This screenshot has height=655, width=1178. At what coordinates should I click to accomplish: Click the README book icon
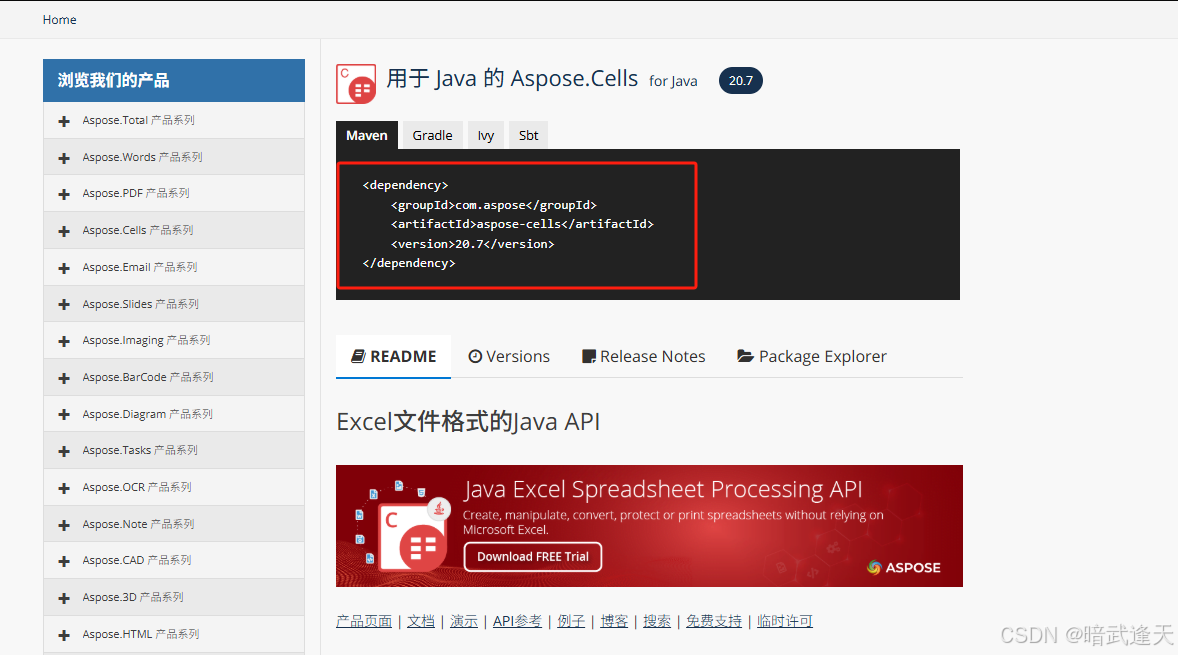tap(358, 356)
